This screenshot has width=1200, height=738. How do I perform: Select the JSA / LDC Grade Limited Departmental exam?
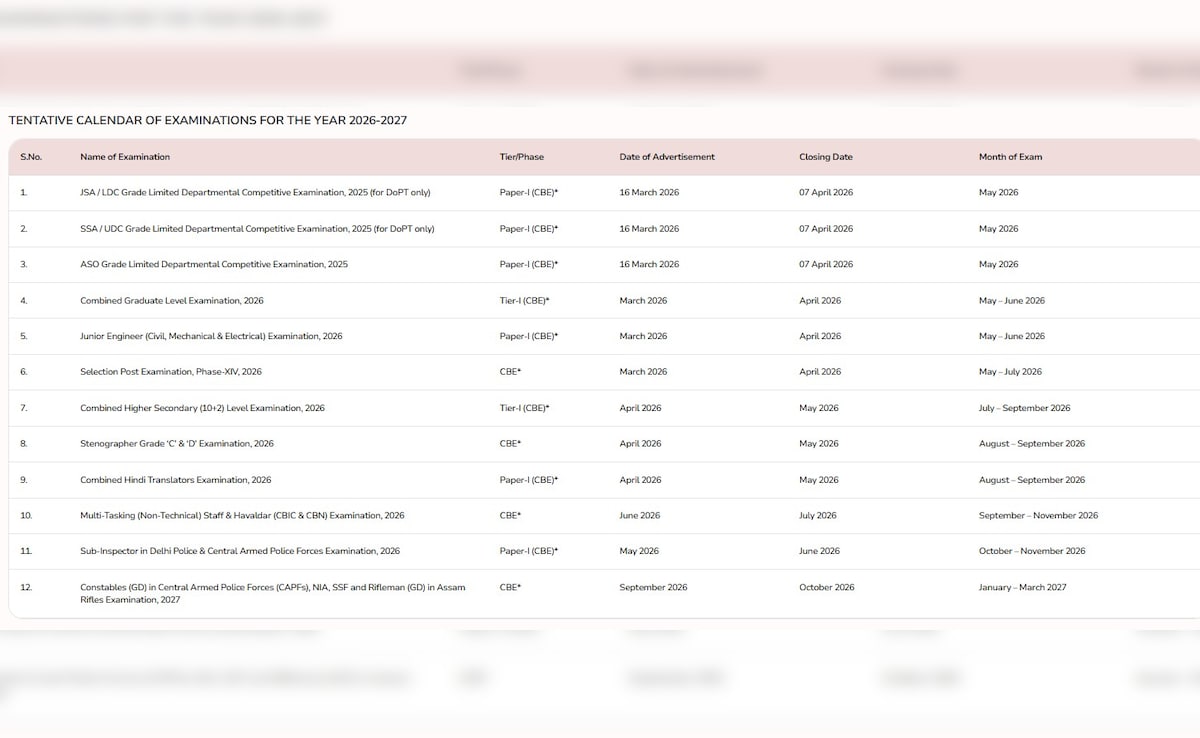tap(255, 192)
